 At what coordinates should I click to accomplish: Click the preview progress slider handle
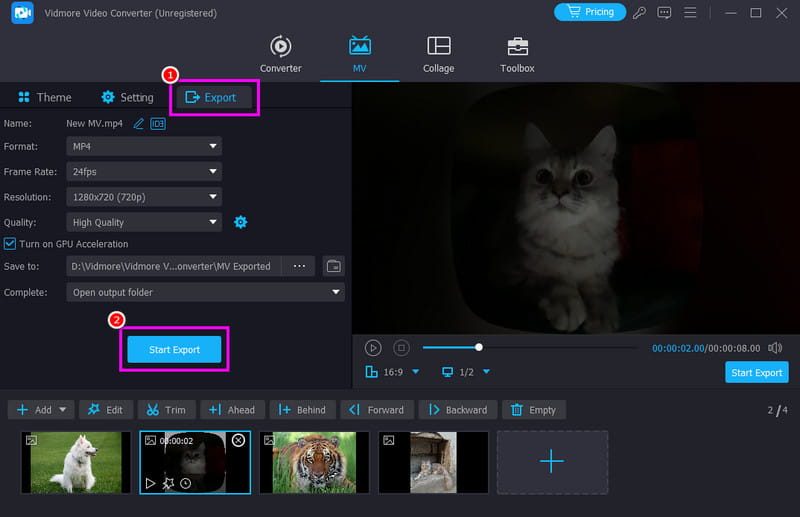[x=479, y=348]
